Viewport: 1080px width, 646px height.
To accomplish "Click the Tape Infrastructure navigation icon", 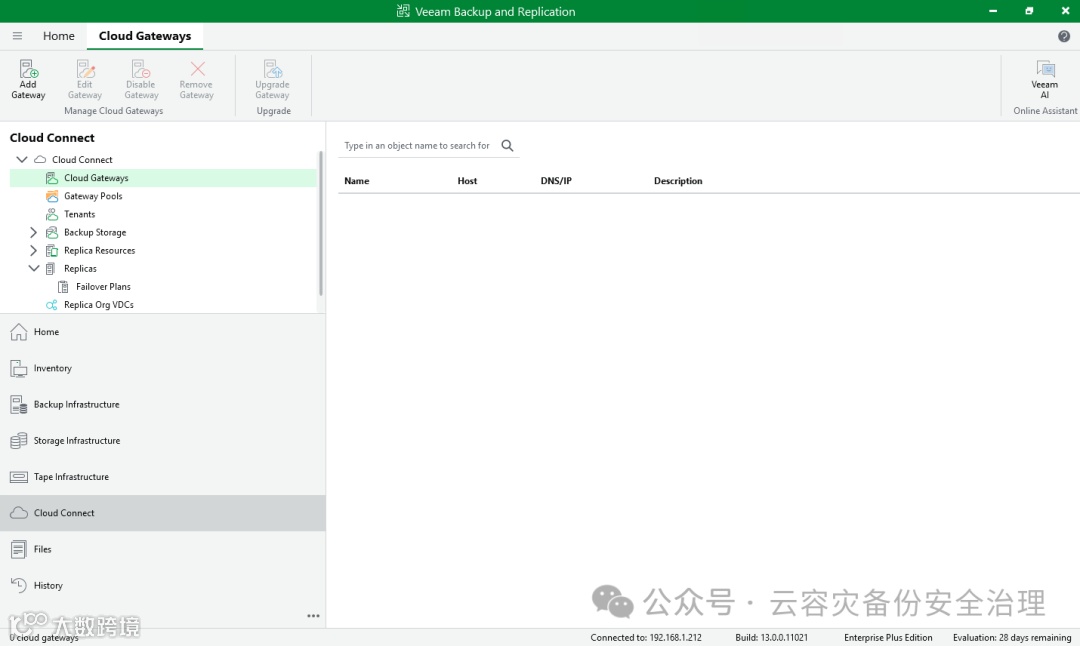I will pos(19,477).
